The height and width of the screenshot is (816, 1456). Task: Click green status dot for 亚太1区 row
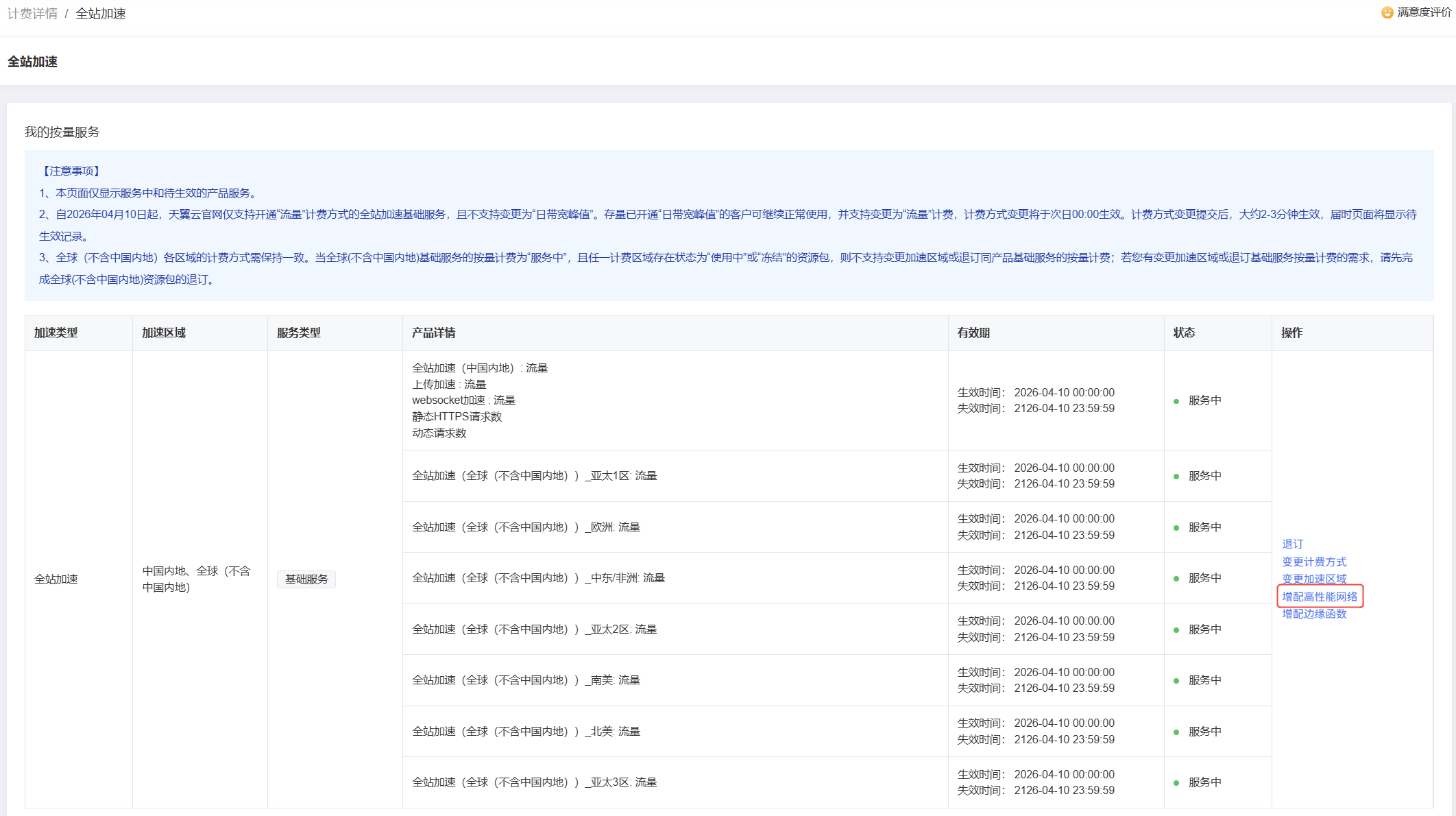pos(1176,477)
